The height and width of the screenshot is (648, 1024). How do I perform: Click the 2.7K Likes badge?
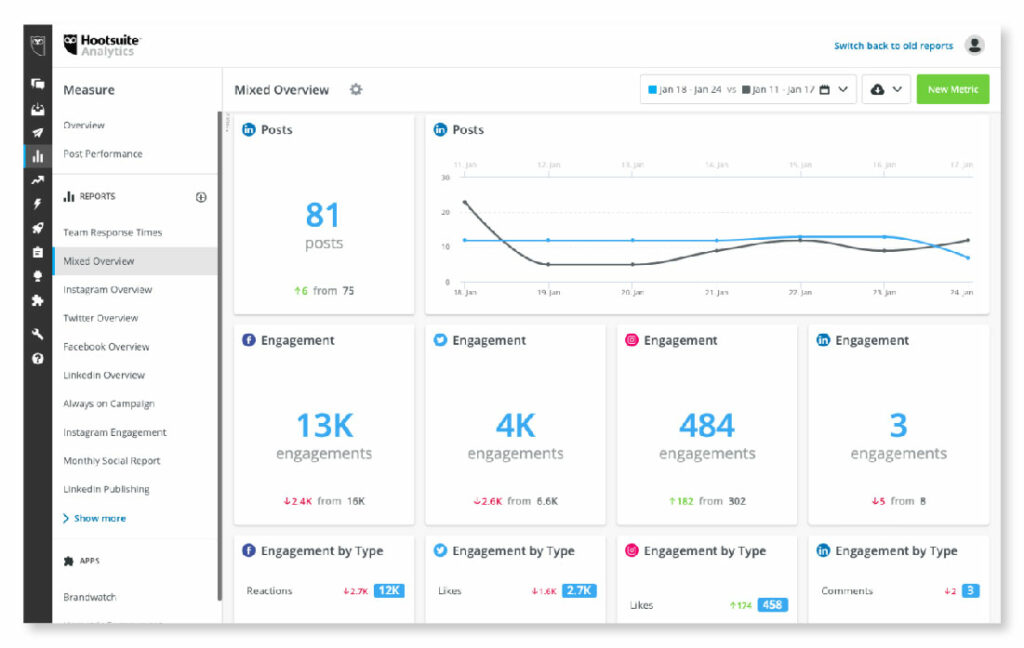579,591
